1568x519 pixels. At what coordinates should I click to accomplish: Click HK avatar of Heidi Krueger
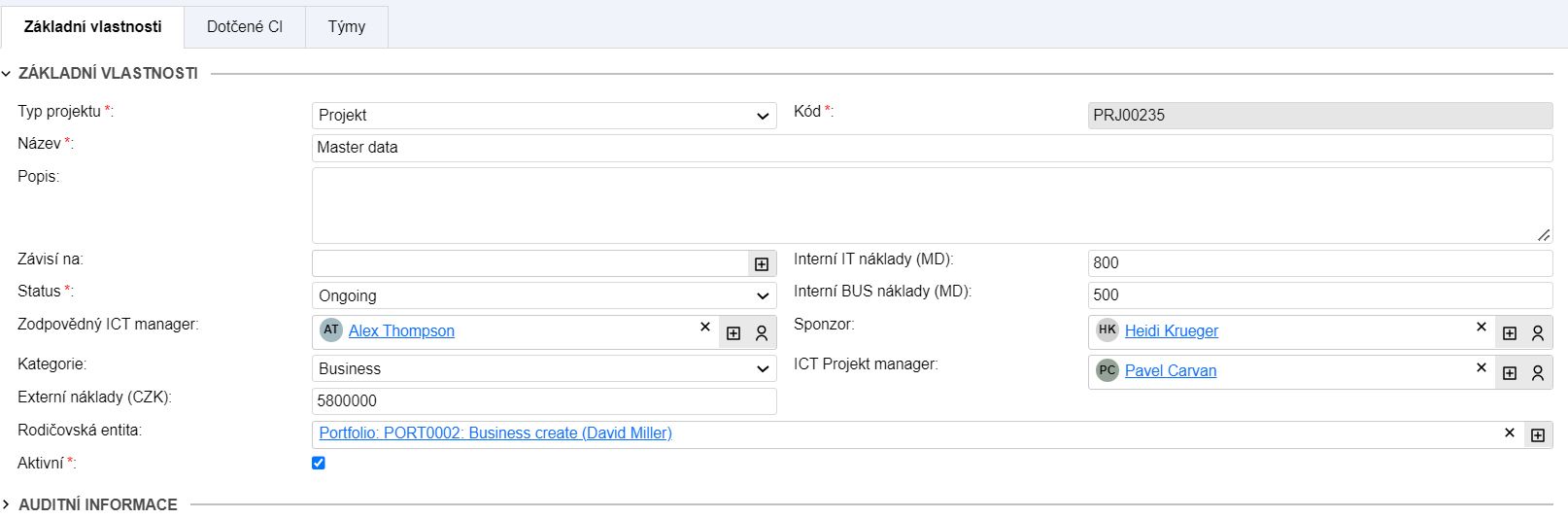pyautogui.click(x=1108, y=330)
